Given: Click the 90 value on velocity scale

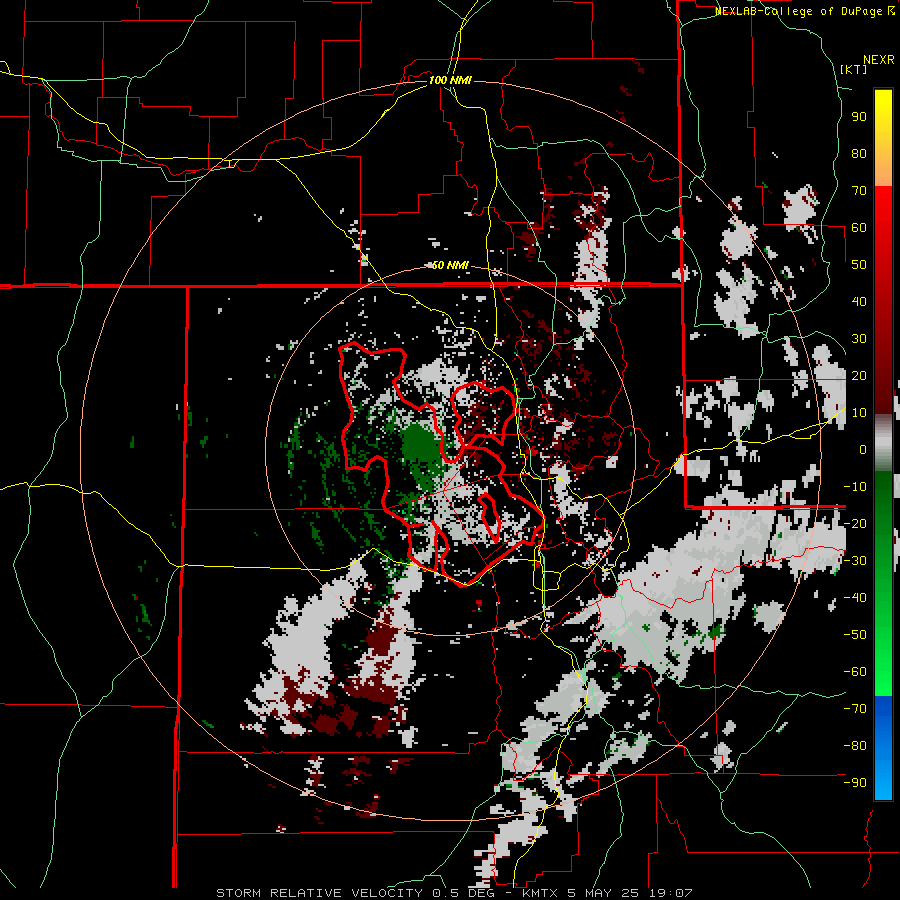Looking at the screenshot, I should [859, 117].
